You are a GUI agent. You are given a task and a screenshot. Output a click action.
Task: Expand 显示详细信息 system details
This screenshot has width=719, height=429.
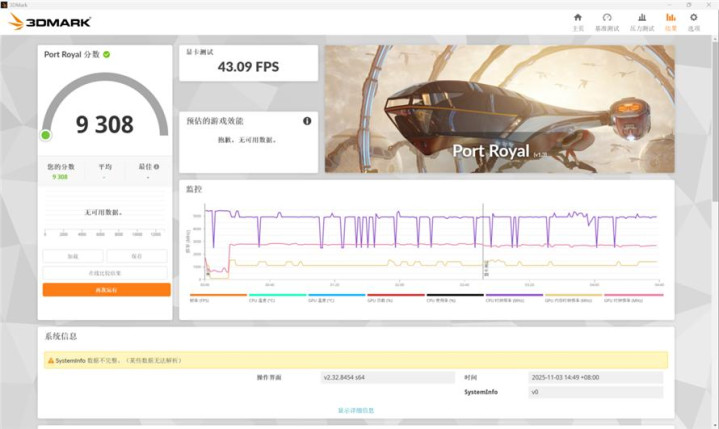(356, 410)
